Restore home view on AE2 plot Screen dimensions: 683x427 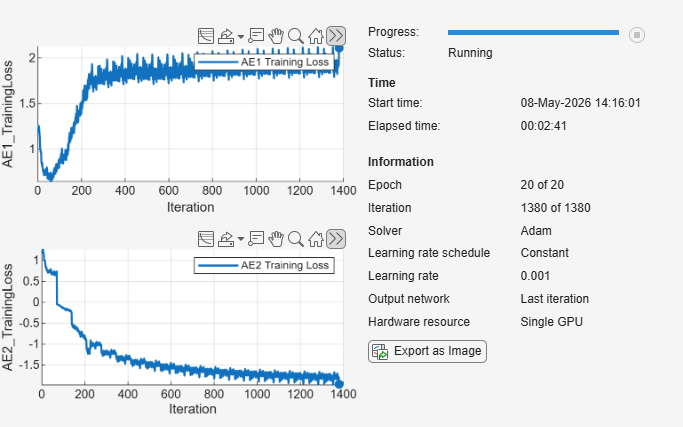[x=316, y=239]
